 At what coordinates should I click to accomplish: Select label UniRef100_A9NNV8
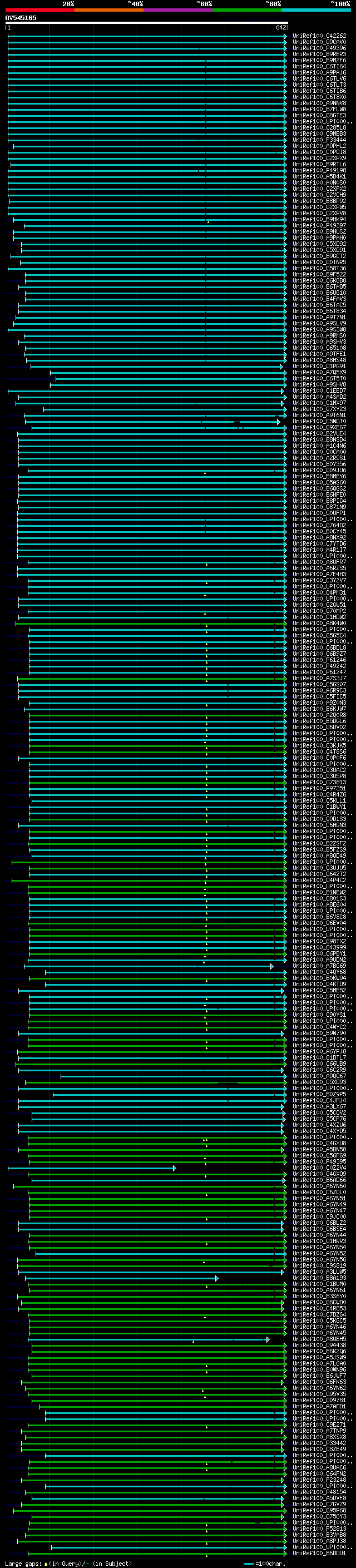[x=319, y=103]
